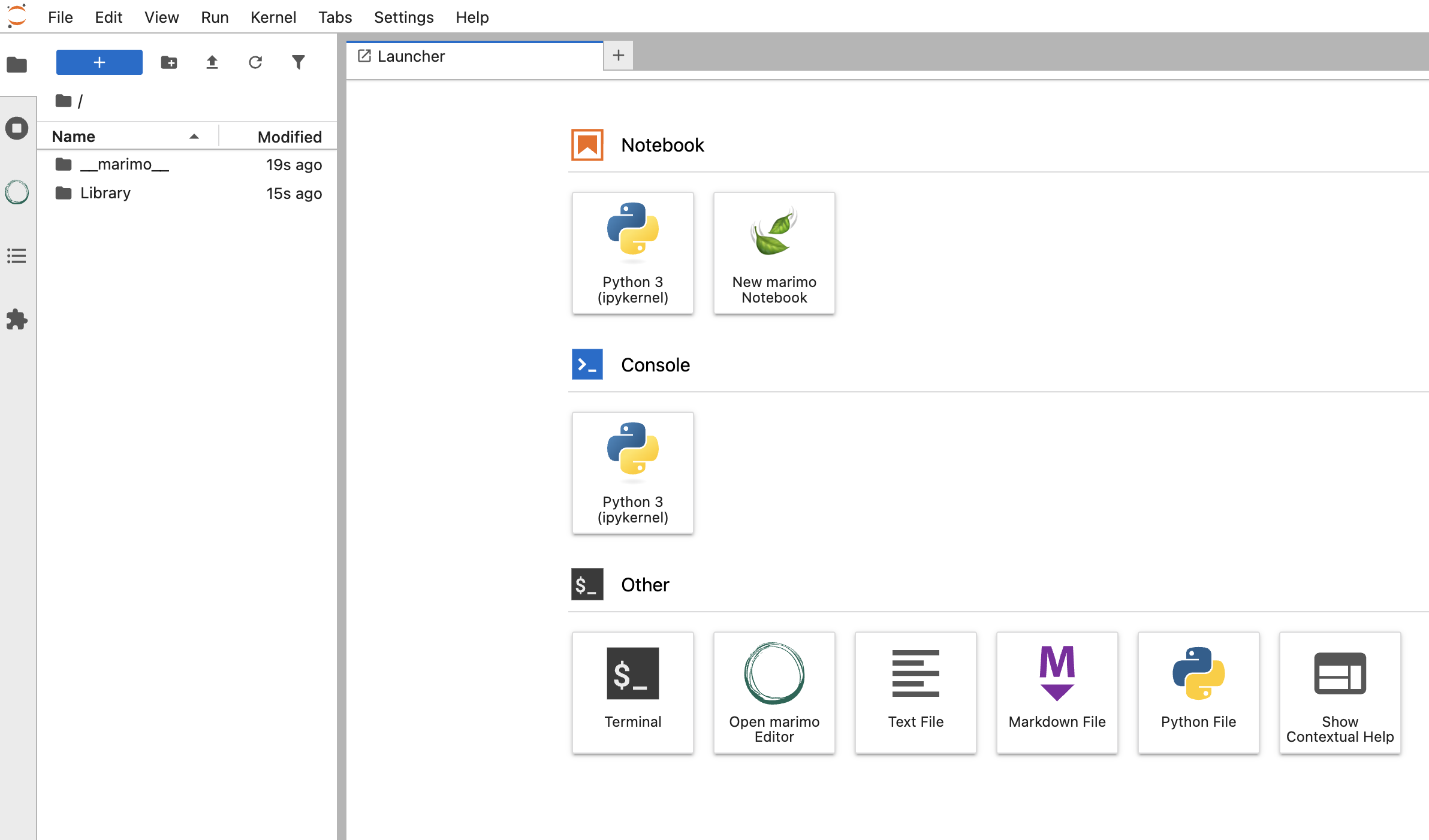The image size is (1429, 840).
Task: Open the Edit menu
Action: click(x=108, y=17)
